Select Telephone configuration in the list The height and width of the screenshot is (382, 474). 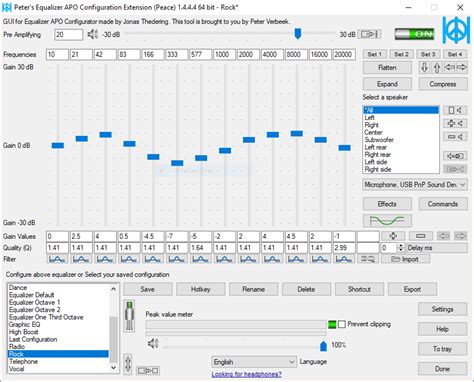(x=58, y=361)
